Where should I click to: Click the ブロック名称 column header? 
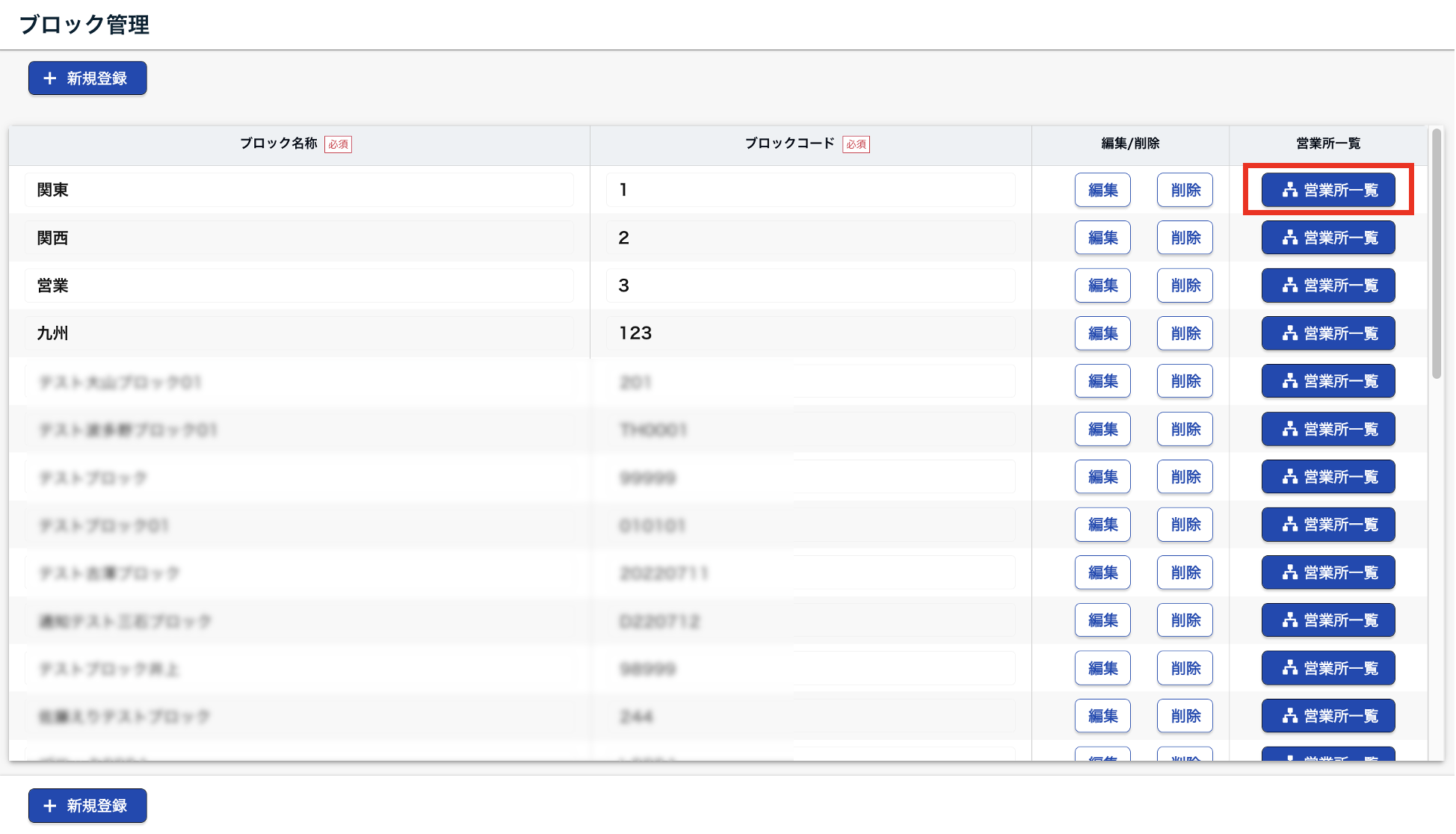279,143
